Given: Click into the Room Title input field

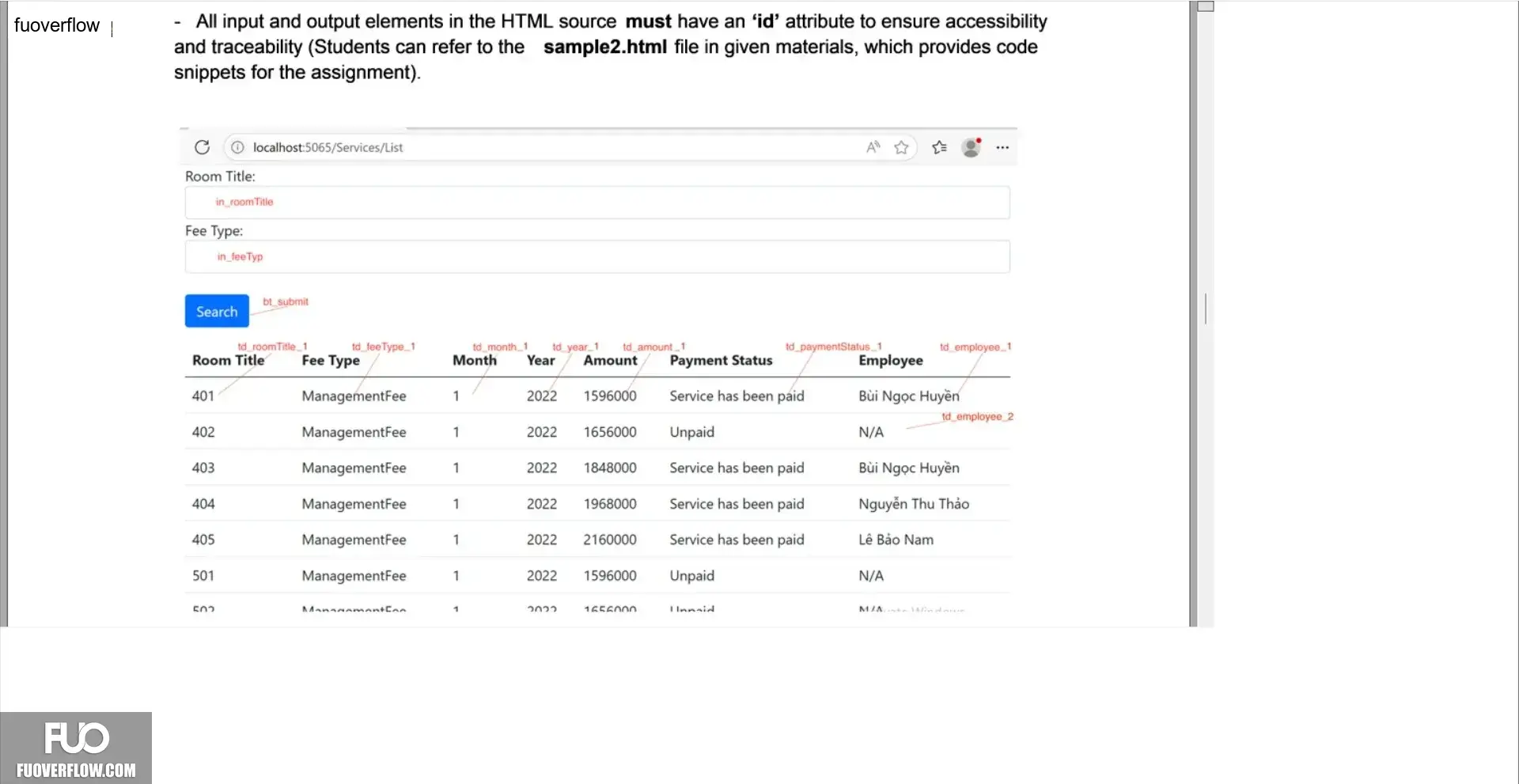Looking at the screenshot, I should [597, 203].
